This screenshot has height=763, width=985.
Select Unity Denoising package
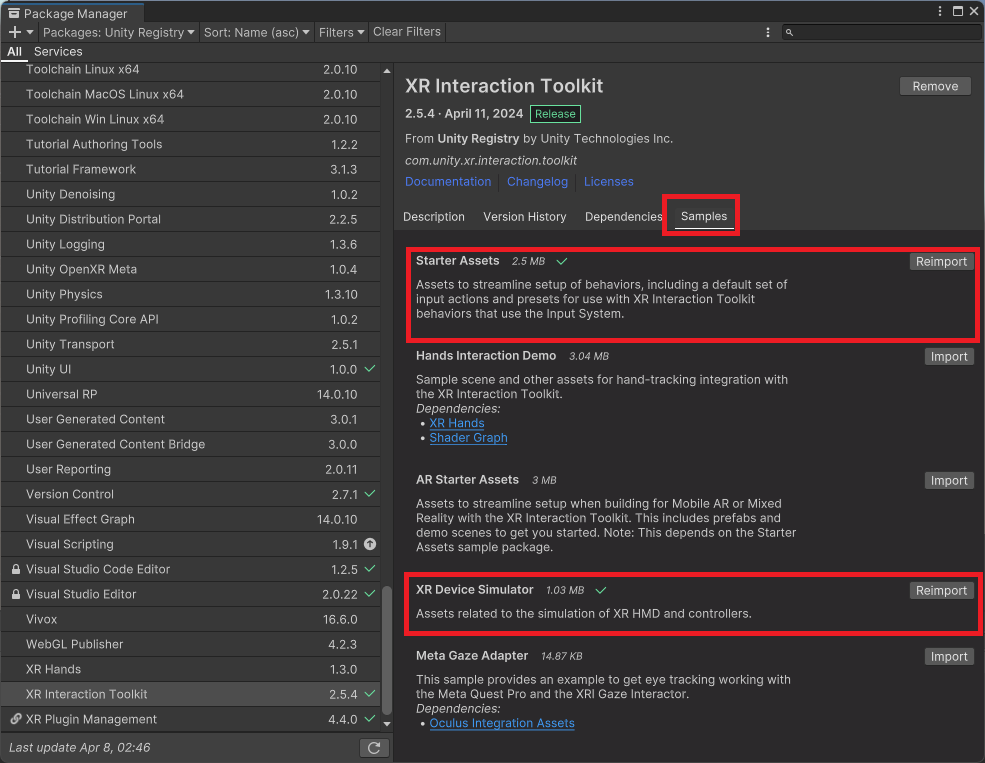(190, 195)
